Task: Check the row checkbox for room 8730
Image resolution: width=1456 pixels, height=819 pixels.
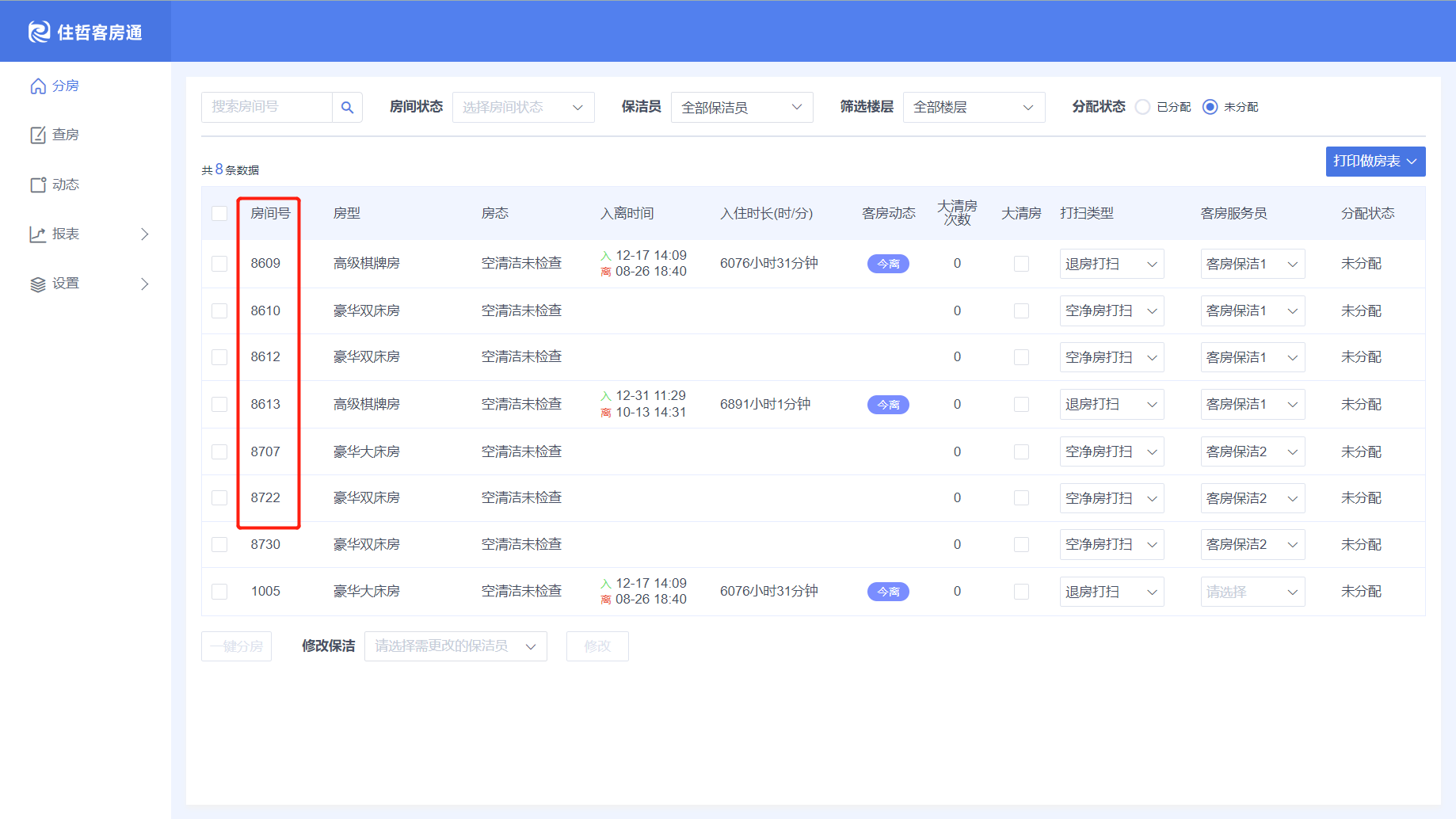Action: tap(219, 545)
